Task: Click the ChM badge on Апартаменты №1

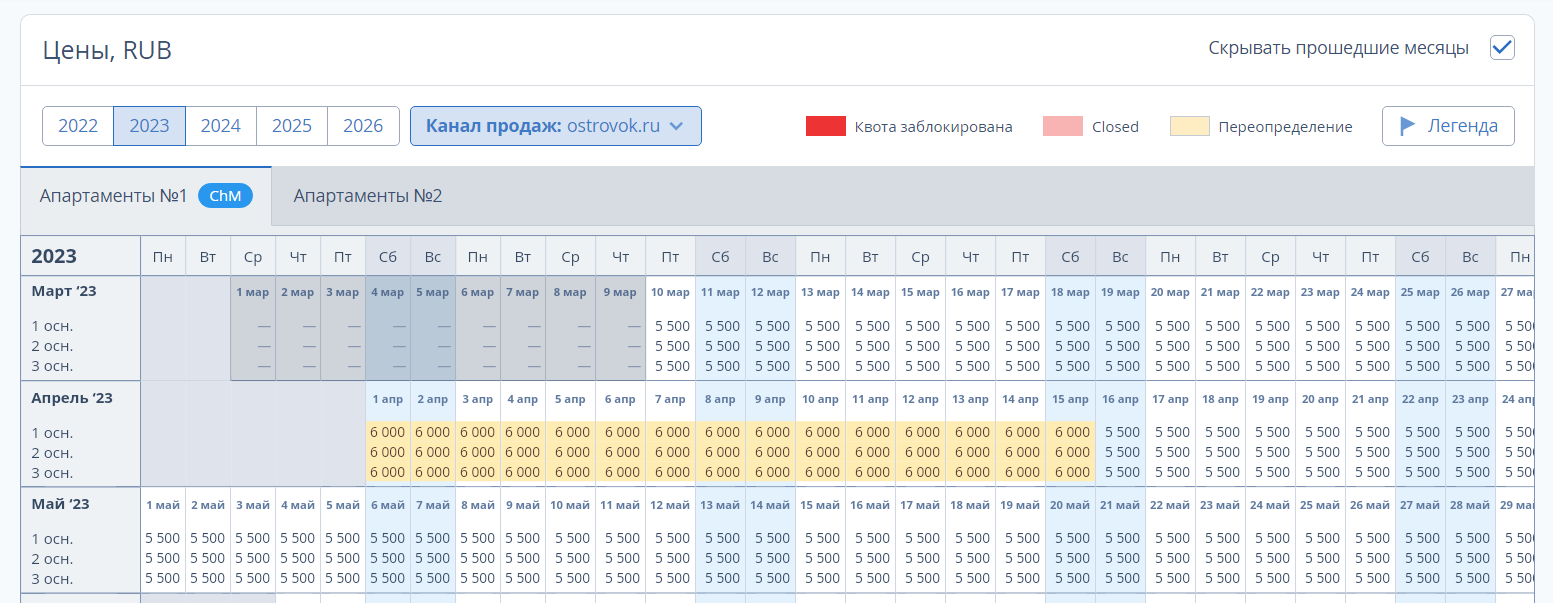Action: [225, 196]
